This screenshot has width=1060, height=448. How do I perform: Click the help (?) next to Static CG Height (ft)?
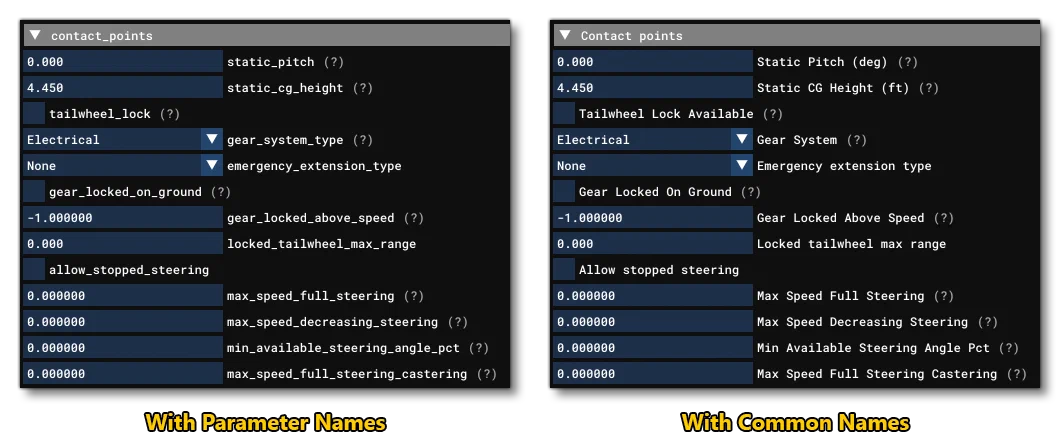[x=930, y=88]
